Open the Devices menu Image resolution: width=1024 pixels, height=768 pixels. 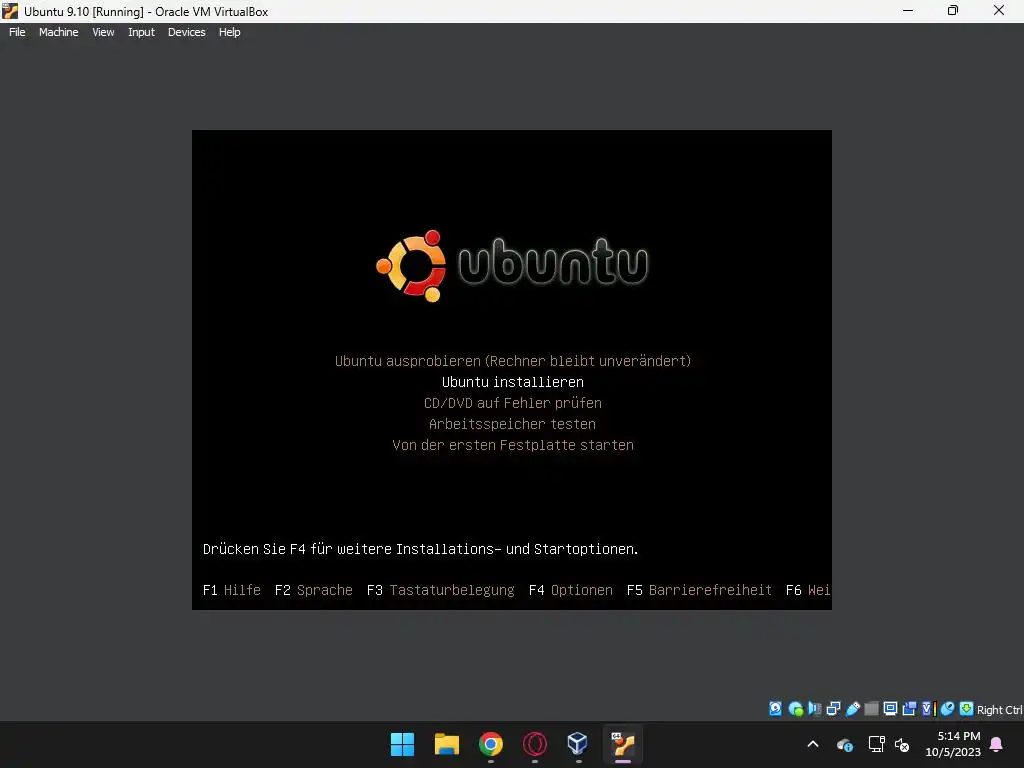coord(187,32)
